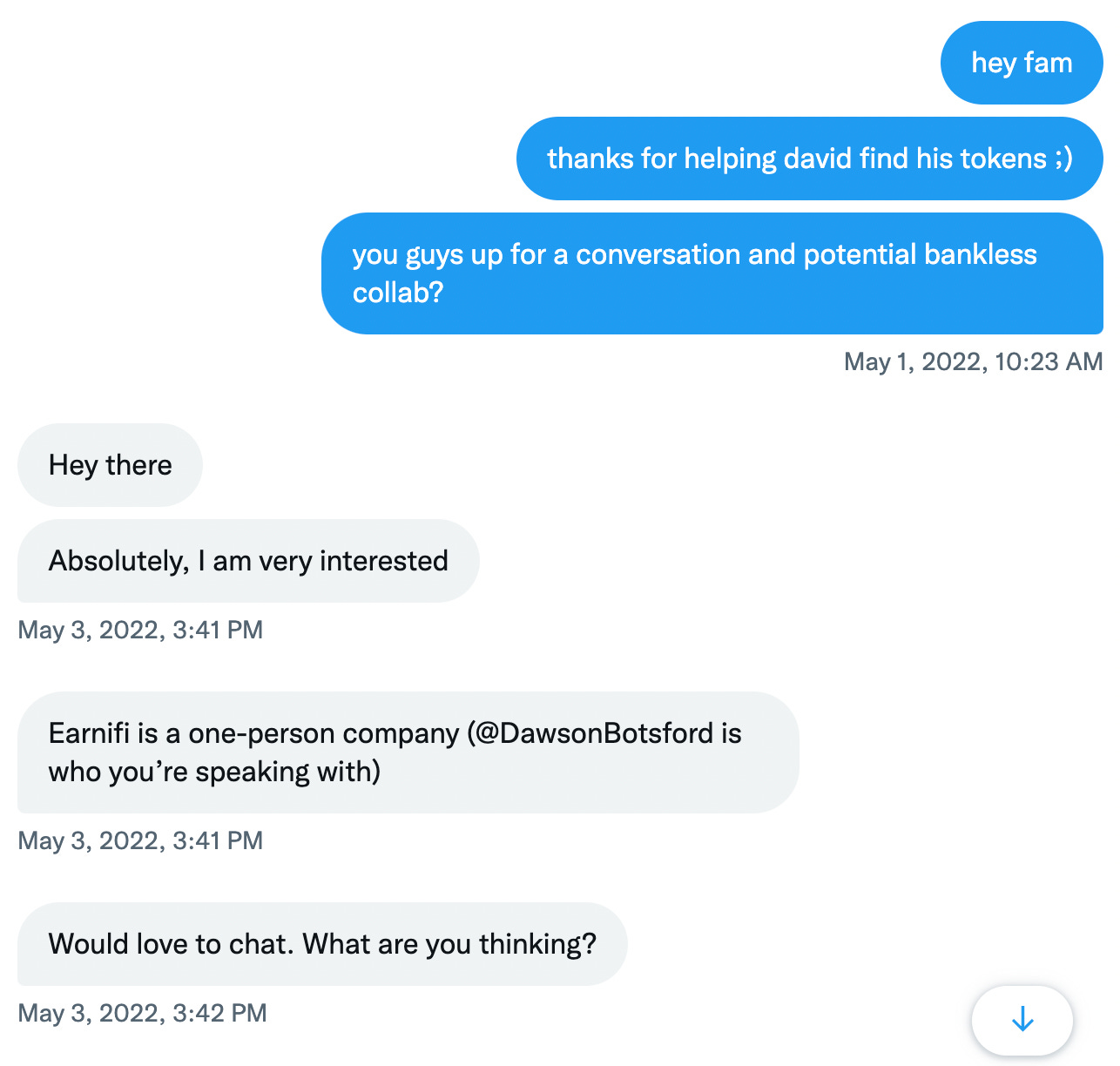Select the "Would love to chat" message bubble

click(x=322, y=944)
